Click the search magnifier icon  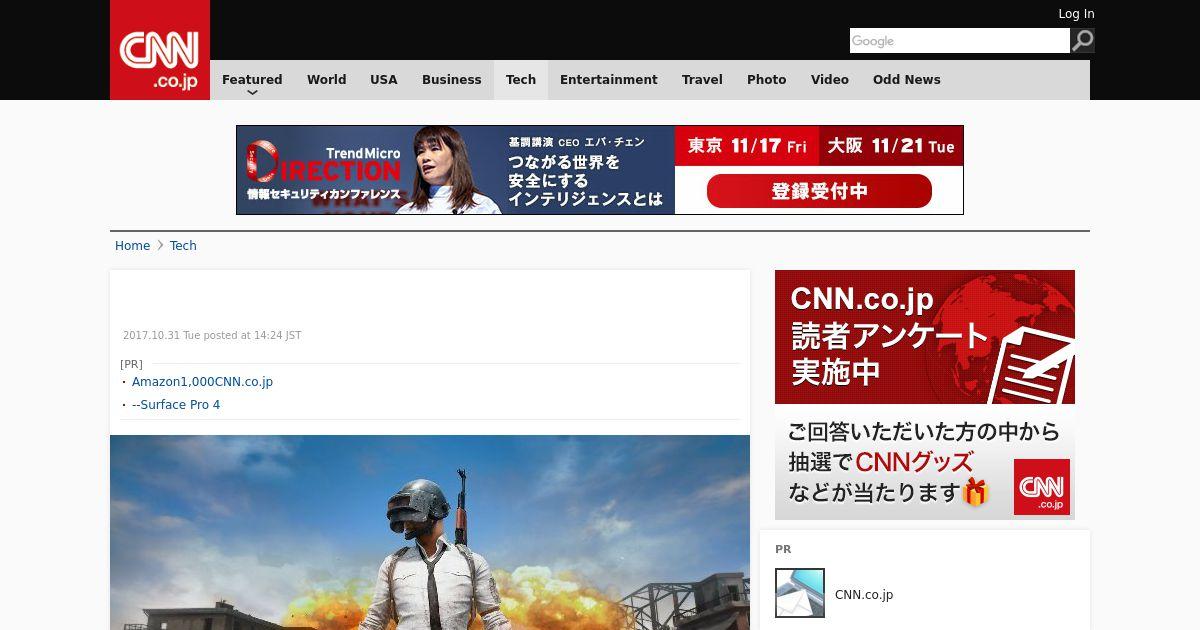(1082, 41)
